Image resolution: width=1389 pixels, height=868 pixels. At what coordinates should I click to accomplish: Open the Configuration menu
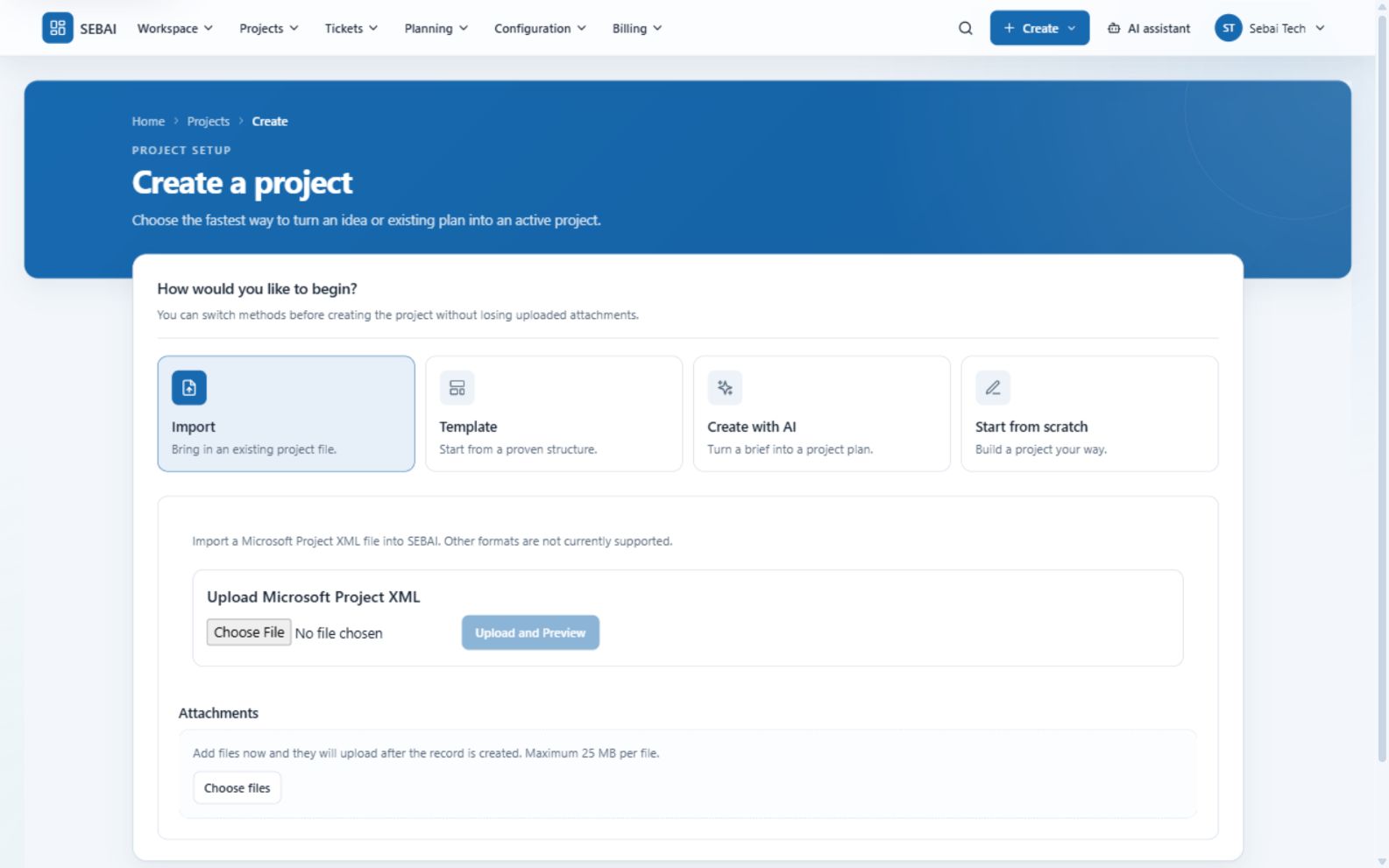click(540, 28)
